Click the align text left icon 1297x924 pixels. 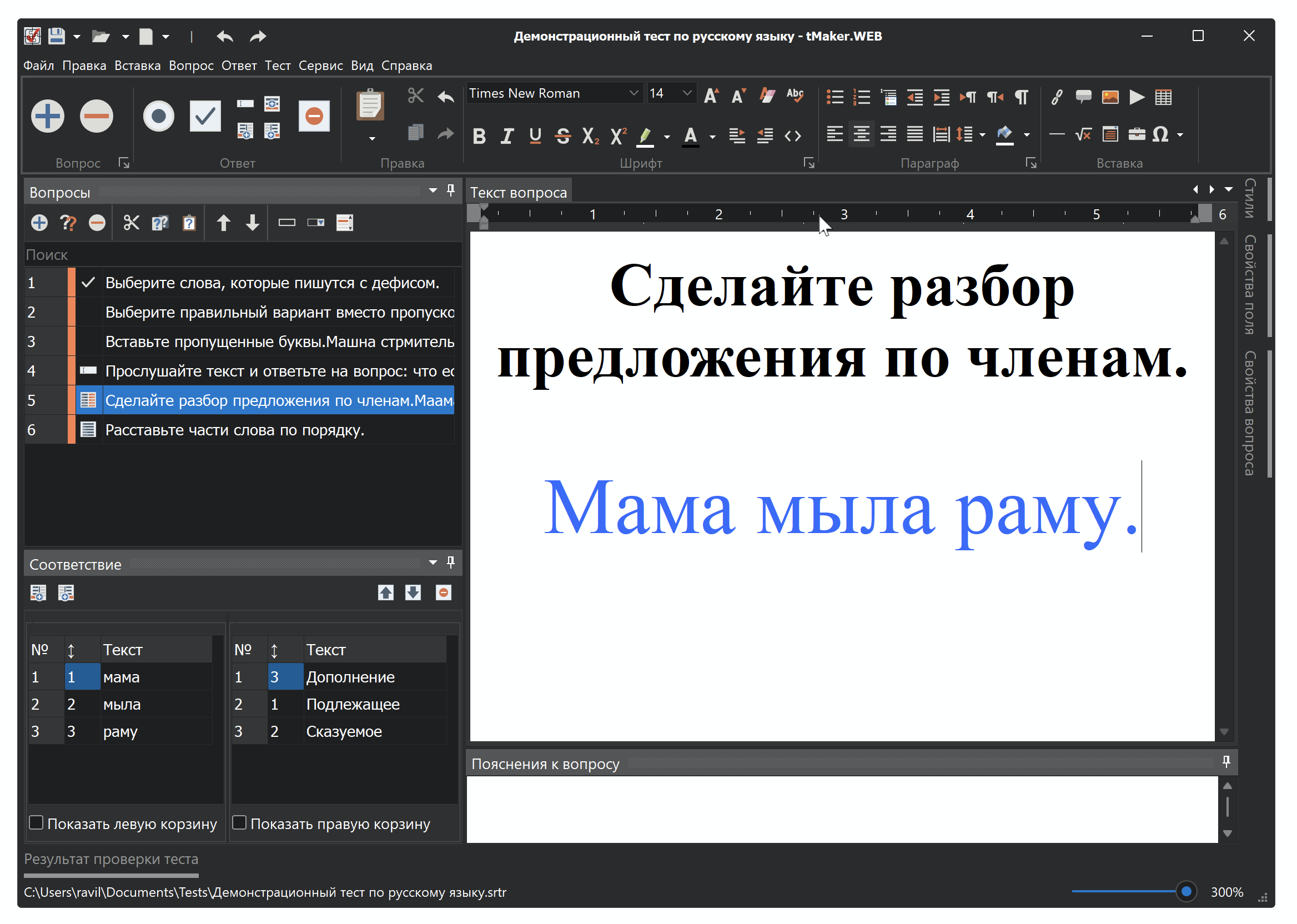[834, 134]
